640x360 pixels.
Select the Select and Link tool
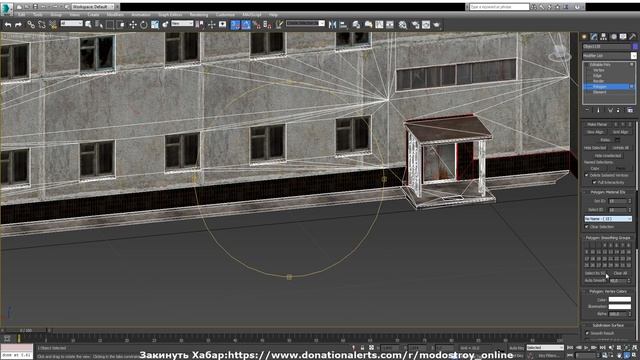31,25
